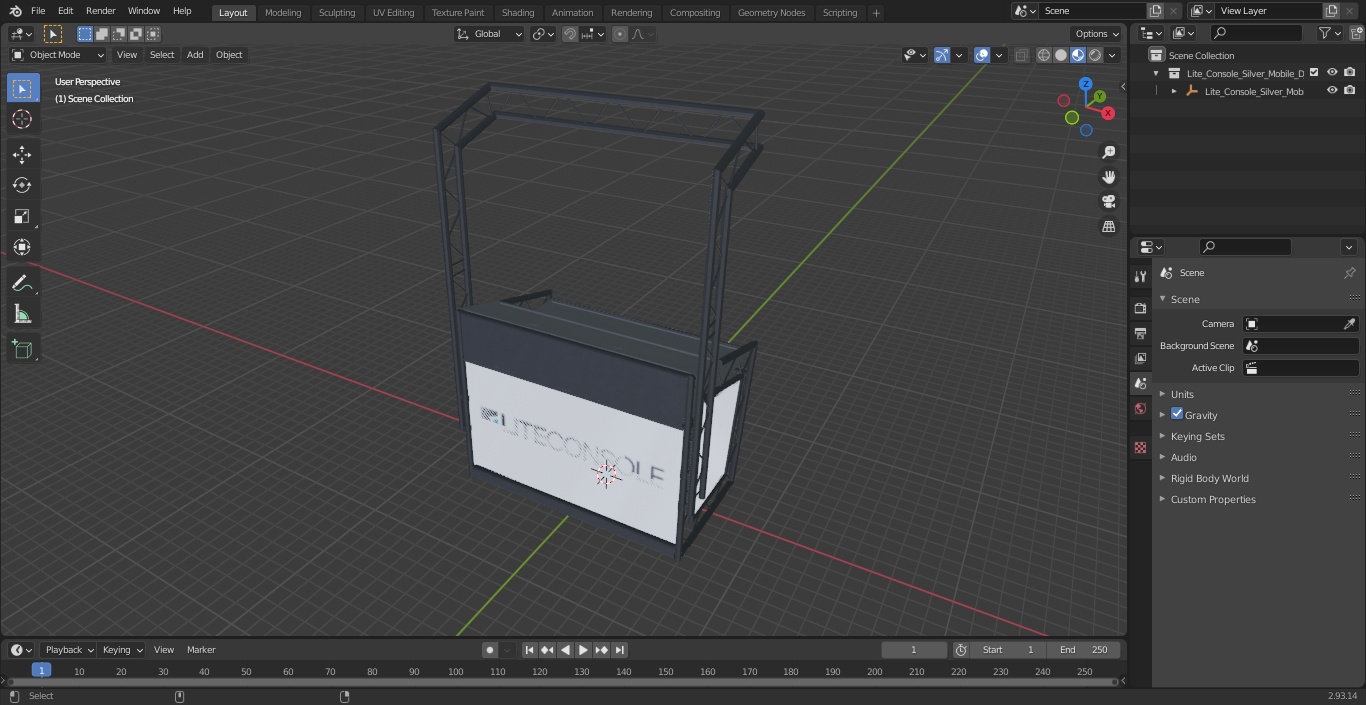The height and width of the screenshot is (705, 1366).
Task: Pin the Scene properties panel
Action: (1349, 273)
